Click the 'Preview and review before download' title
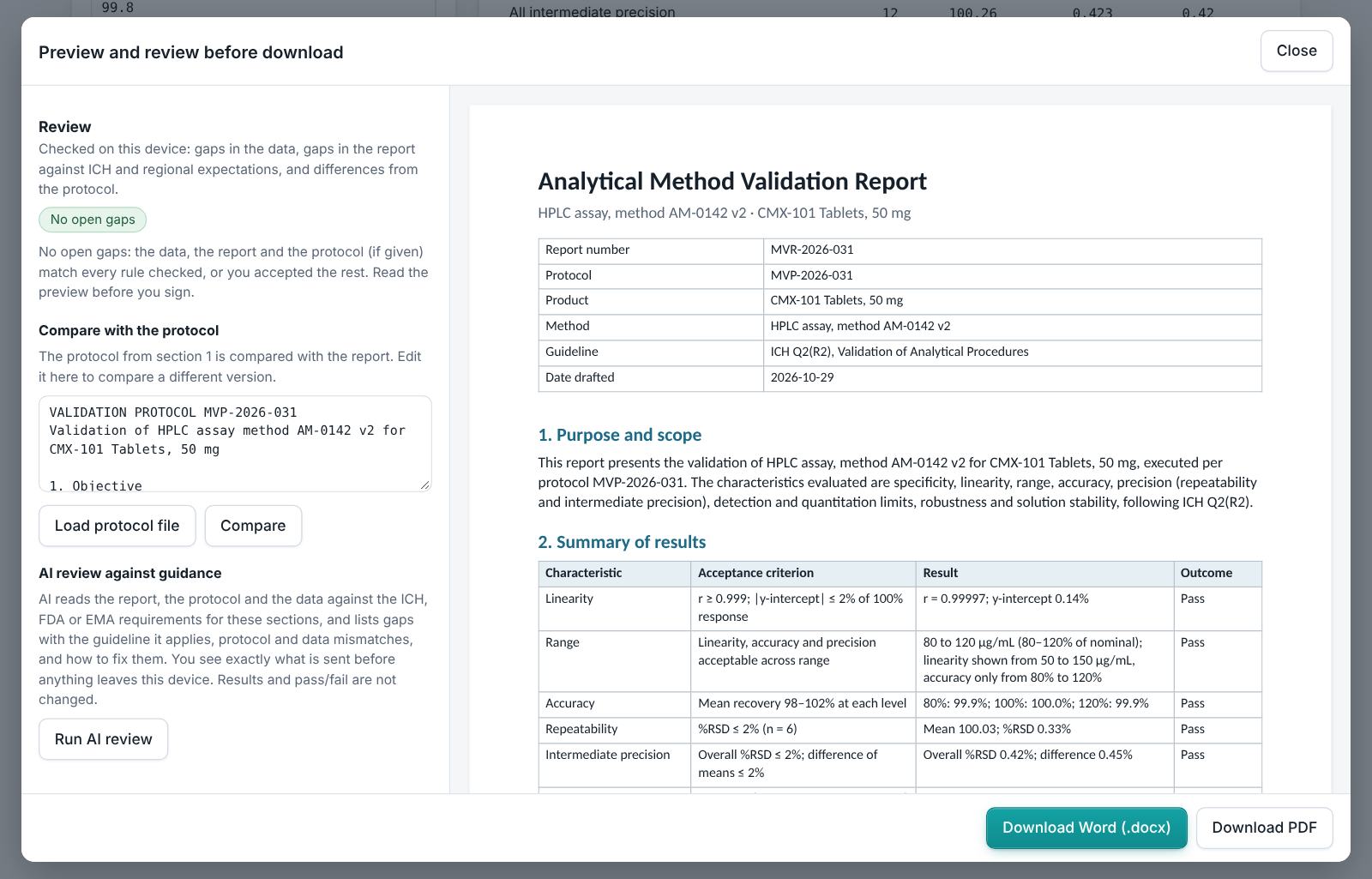Image resolution: width=1372 pixels, height=879 pixels. pyautogui.click(x=191, y=52)
